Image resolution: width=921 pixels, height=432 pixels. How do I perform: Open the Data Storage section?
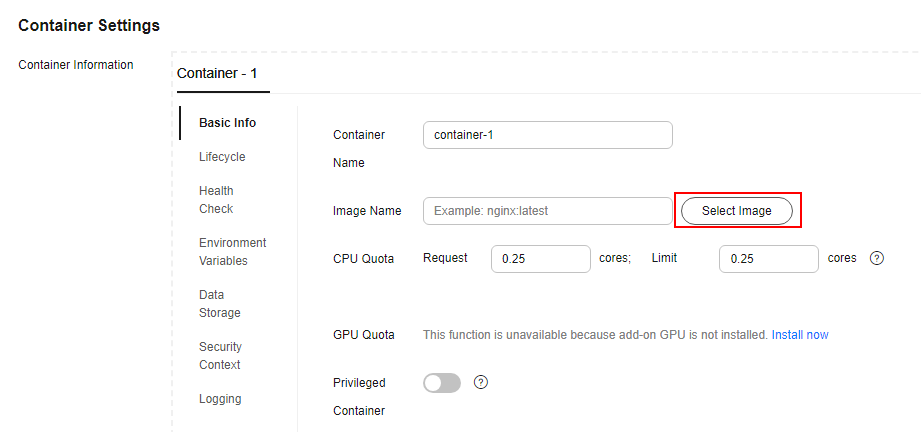pyautogui.click(x=220, y=303)
